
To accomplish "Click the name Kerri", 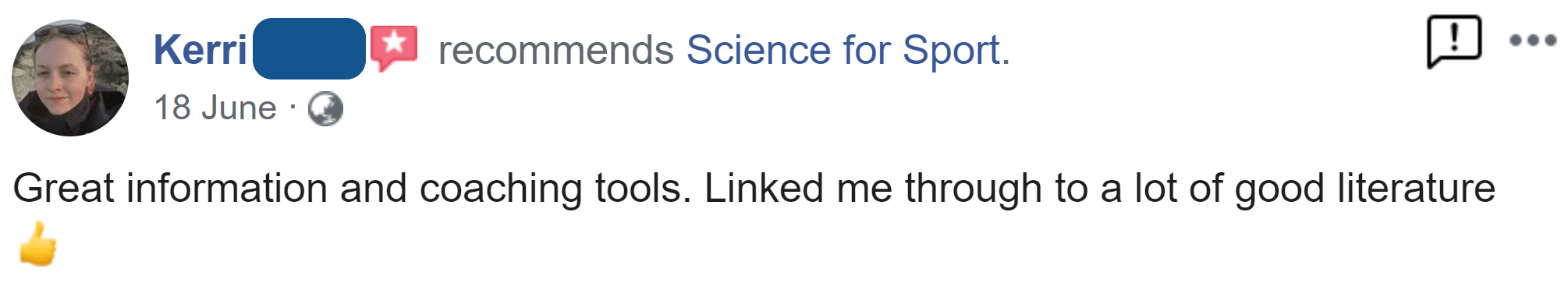I will pyautogui.click(x=200, y=50).
